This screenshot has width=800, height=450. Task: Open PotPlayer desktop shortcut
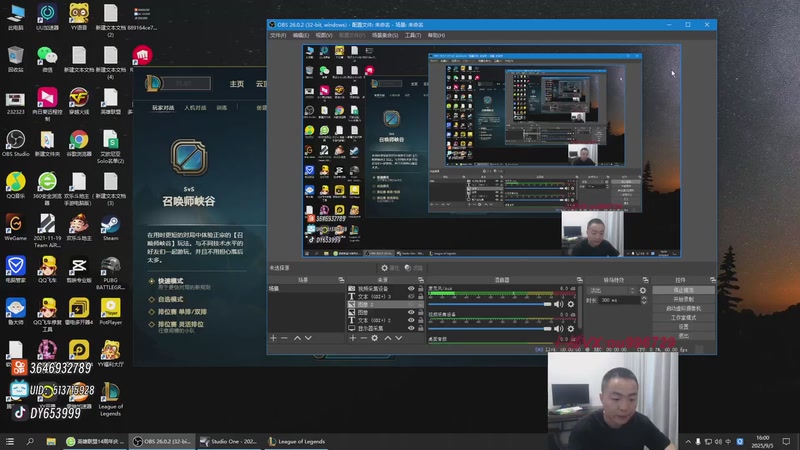click(x=110, y=312)
